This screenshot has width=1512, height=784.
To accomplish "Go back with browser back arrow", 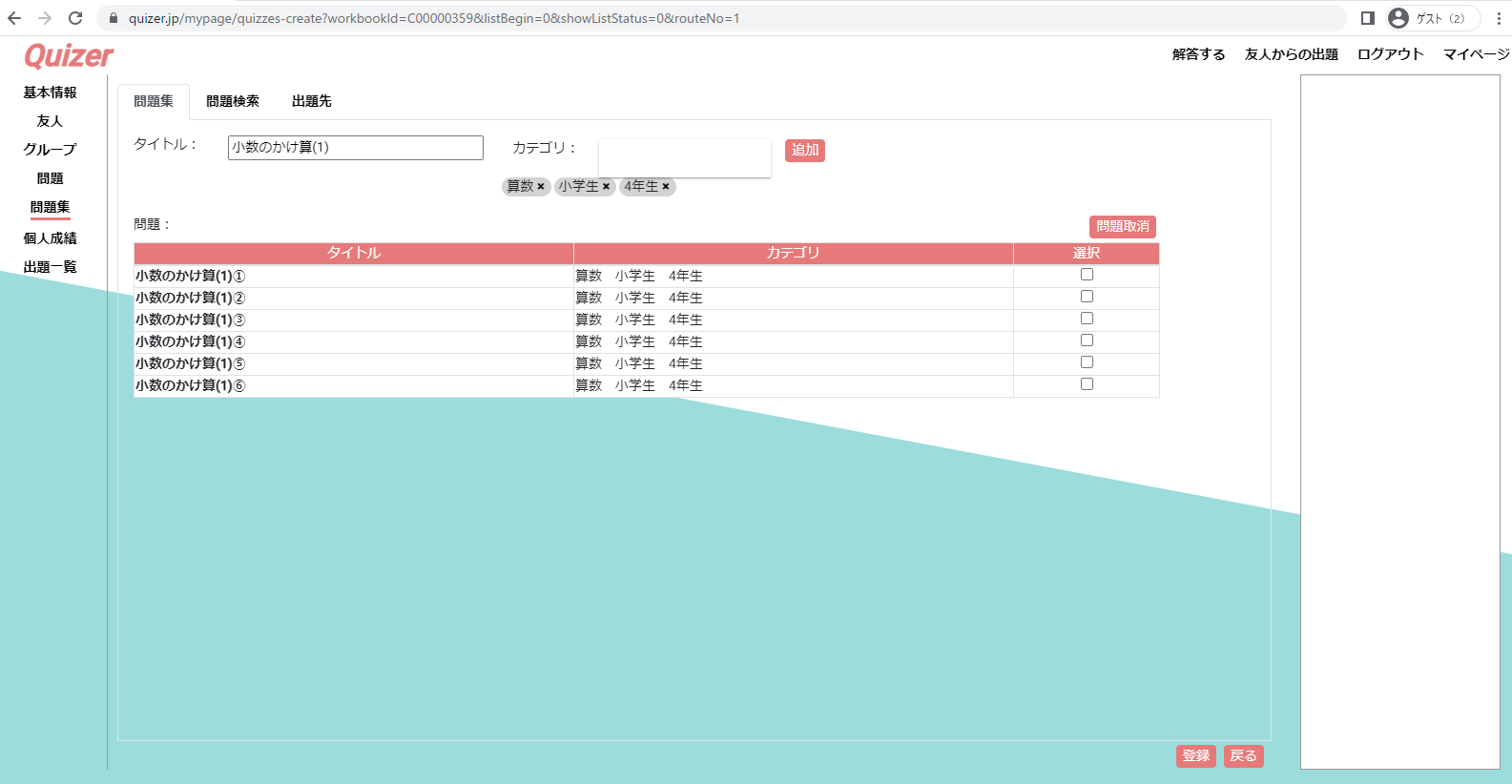I will click(x=14, y=18).
